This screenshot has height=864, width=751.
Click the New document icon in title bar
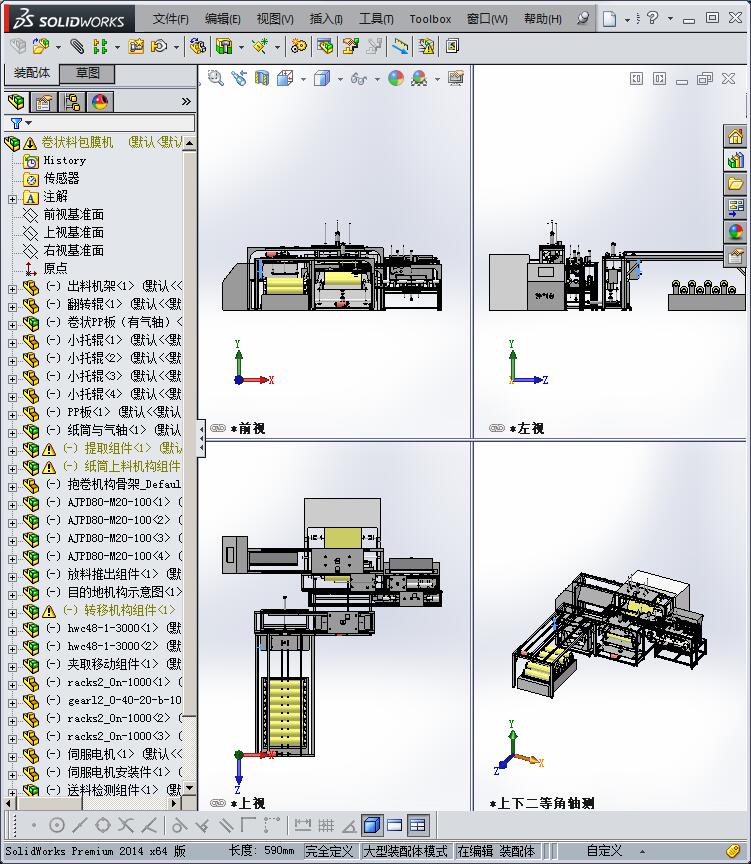[609, 19]
